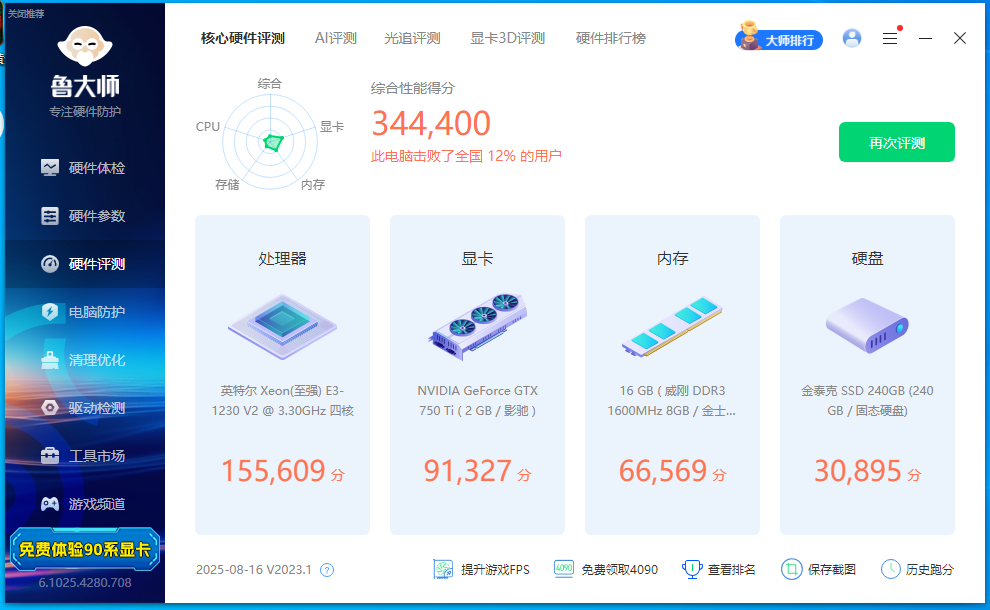Open 驱动检测 in sidebar
990x610 pixels.
[x=83, y=408]
